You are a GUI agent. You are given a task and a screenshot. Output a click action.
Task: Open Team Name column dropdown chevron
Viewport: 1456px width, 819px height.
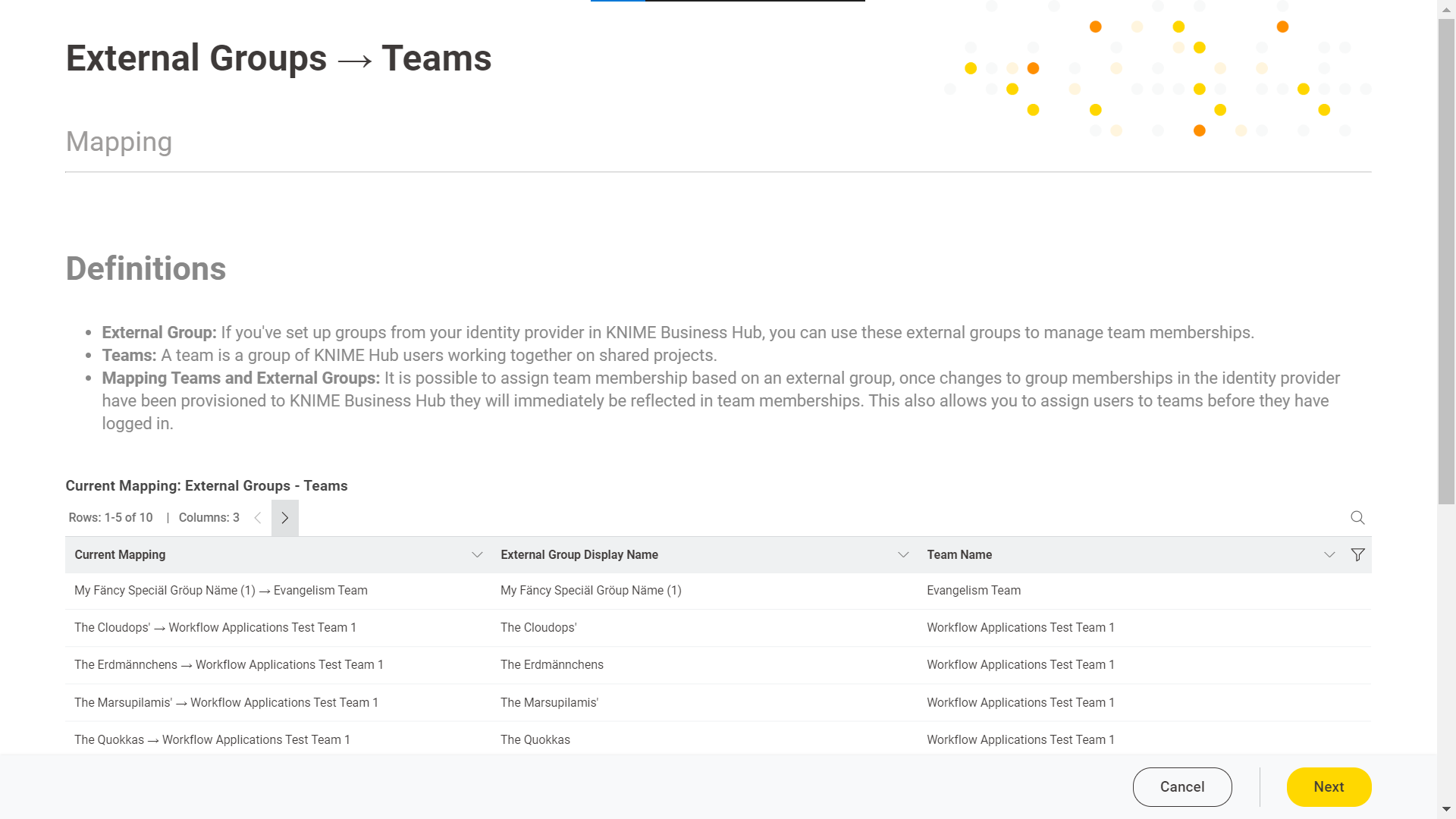point(1329,555)
